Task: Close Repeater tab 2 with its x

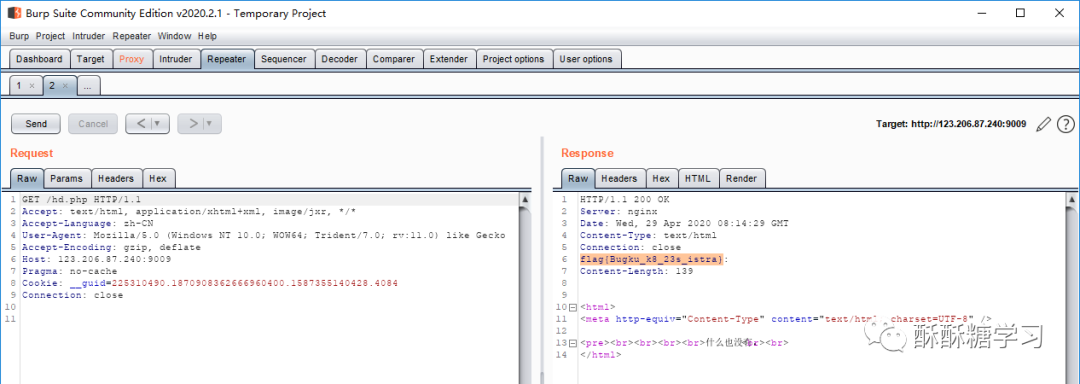Action: click(65, 86)
